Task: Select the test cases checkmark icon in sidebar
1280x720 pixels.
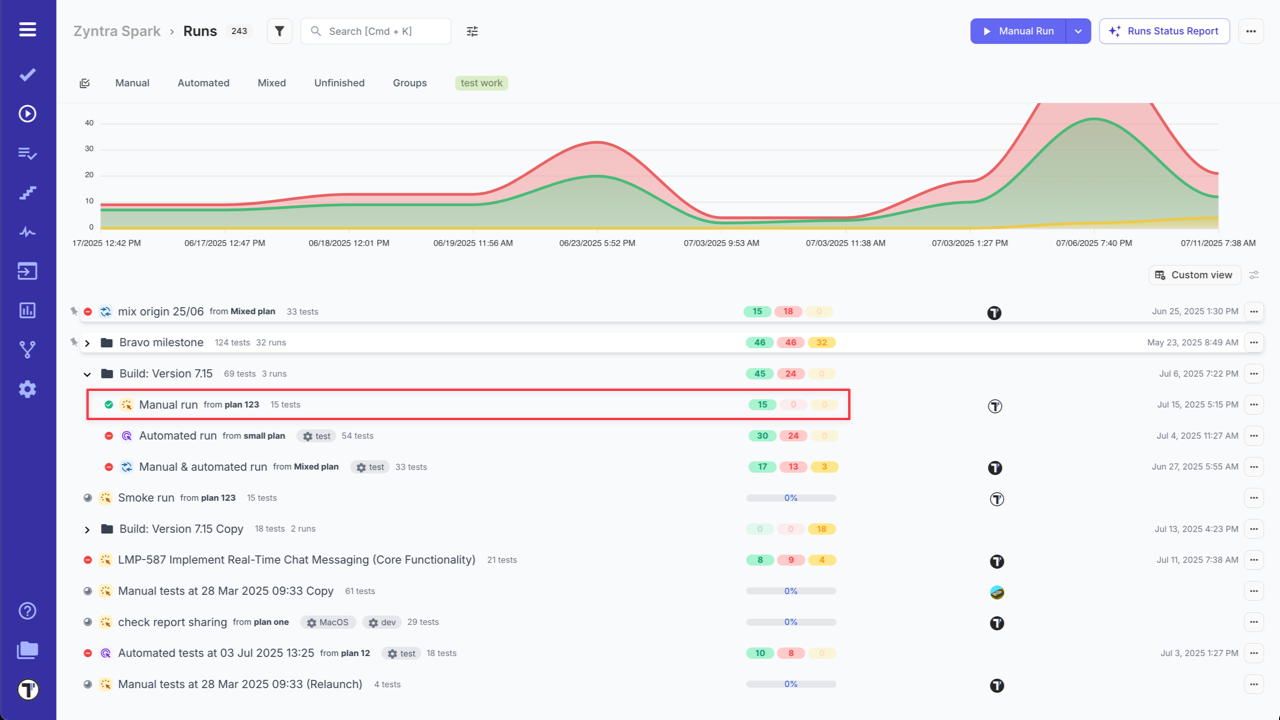Action: pyautogui.click(x=27, y=74)
